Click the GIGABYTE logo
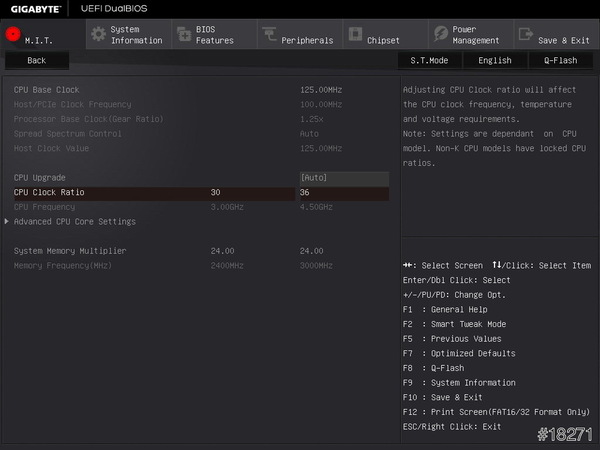The width and height of the screenshot is (600, 450). (x=34, y=8)
